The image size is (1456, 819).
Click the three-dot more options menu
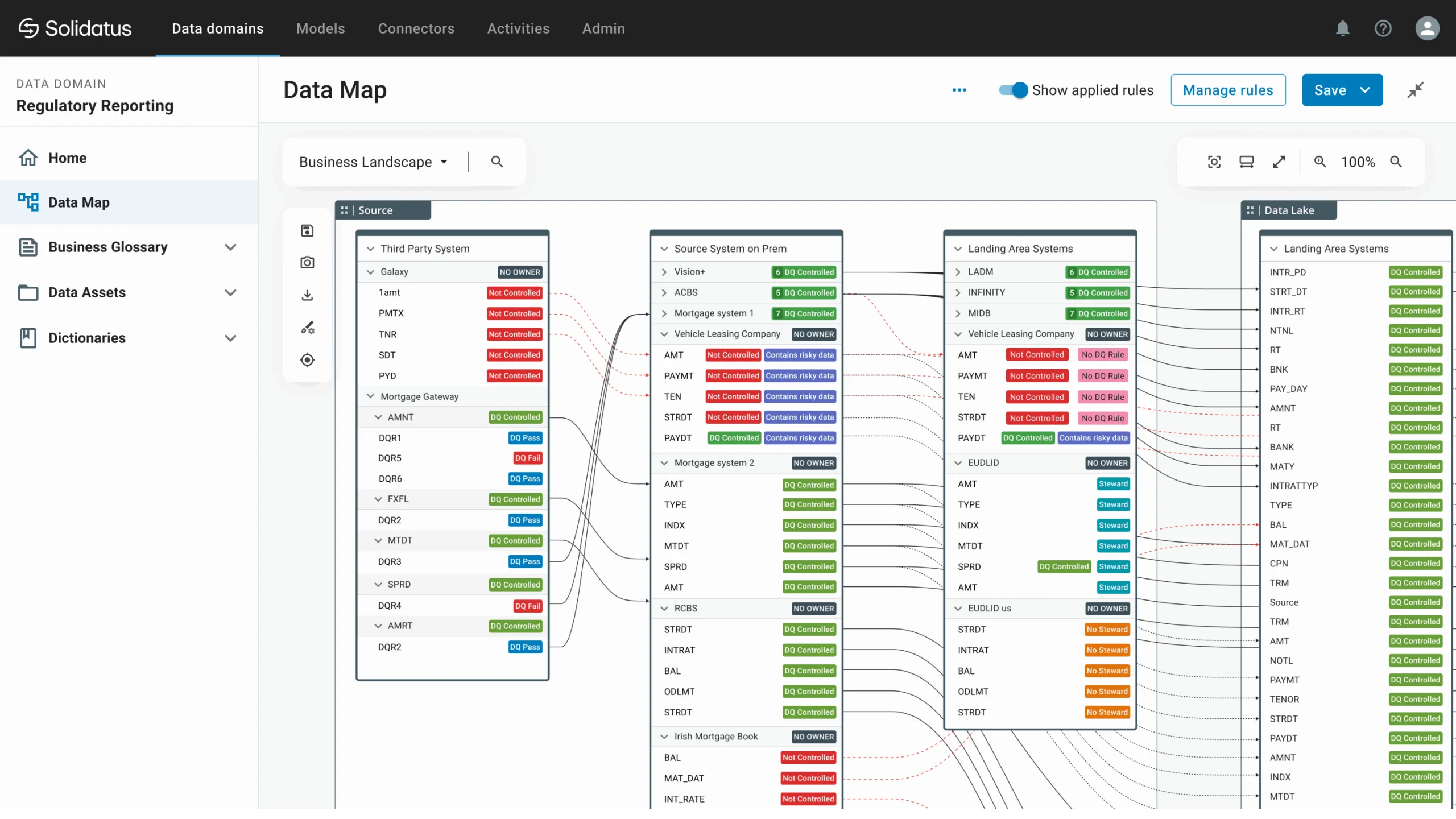959,90
